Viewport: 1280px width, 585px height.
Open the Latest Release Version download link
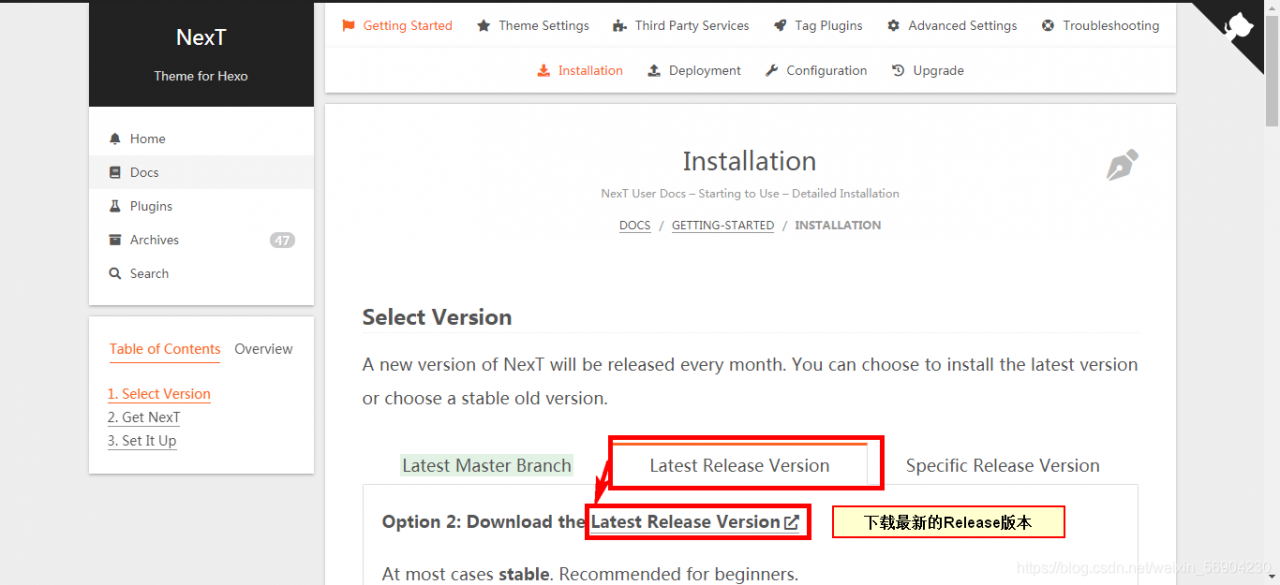pyautogui.click(x=695, y=522)
